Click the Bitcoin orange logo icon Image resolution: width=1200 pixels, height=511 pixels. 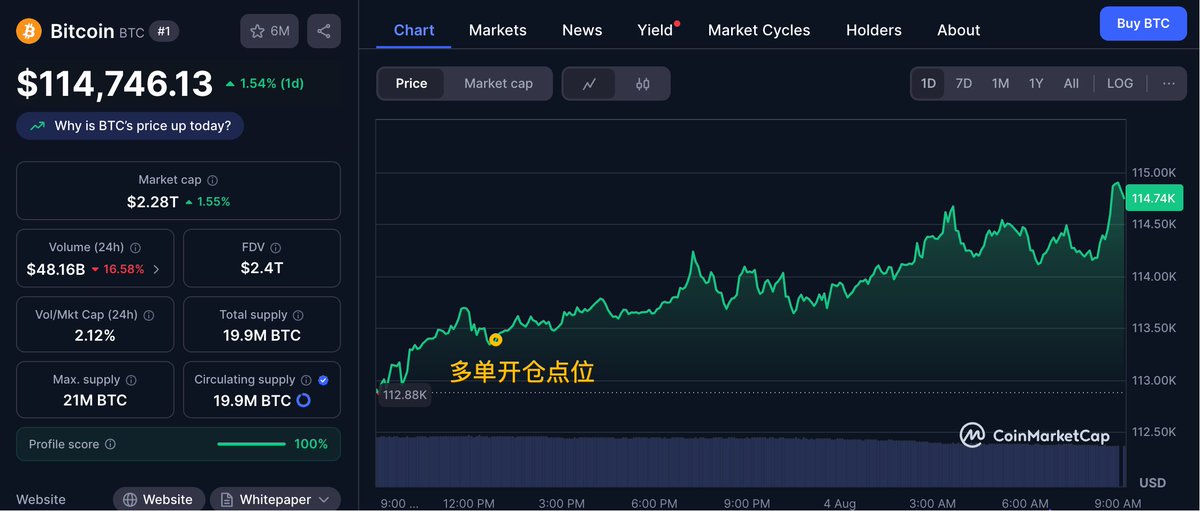click(29, 32)
